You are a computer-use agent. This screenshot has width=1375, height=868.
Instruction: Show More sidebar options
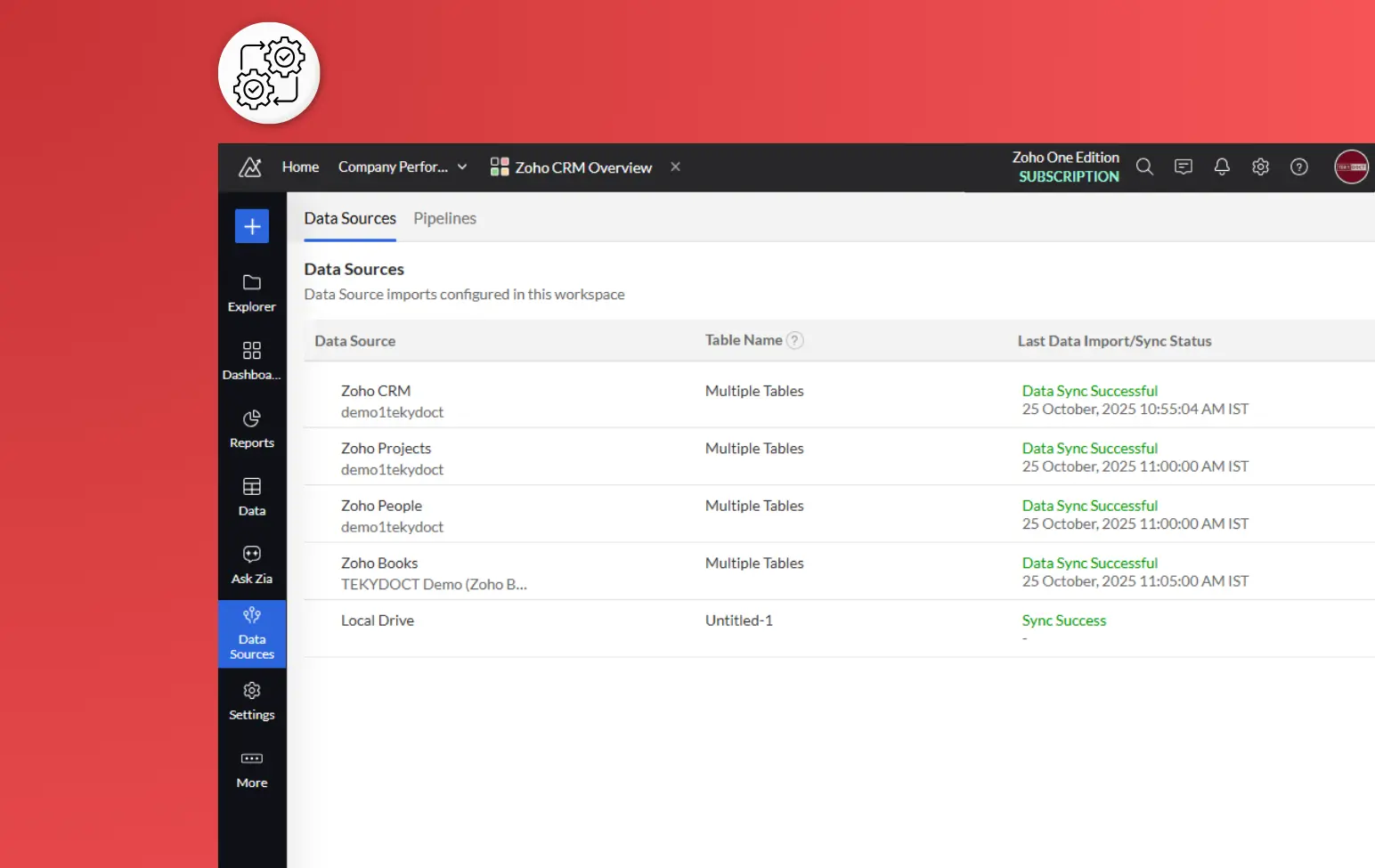click(x=252, y=769)
